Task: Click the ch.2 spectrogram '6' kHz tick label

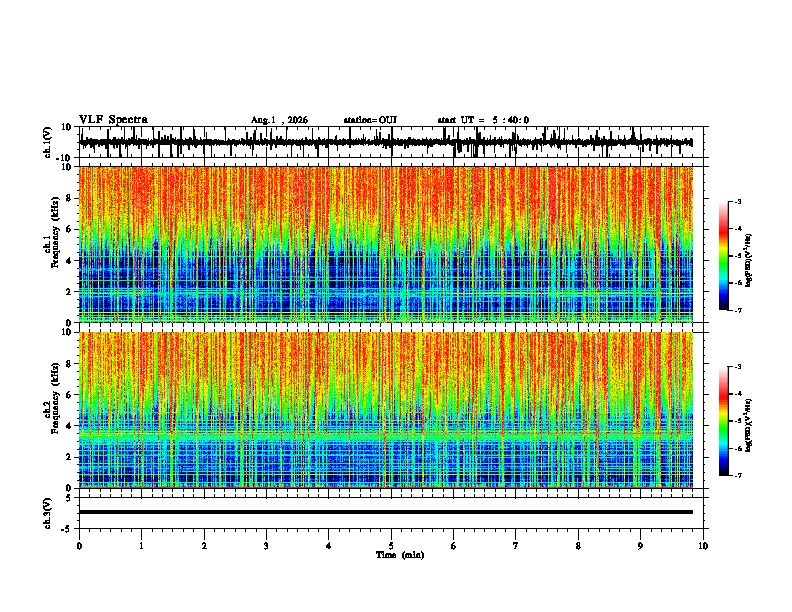Action: click(x=70, y=395)
